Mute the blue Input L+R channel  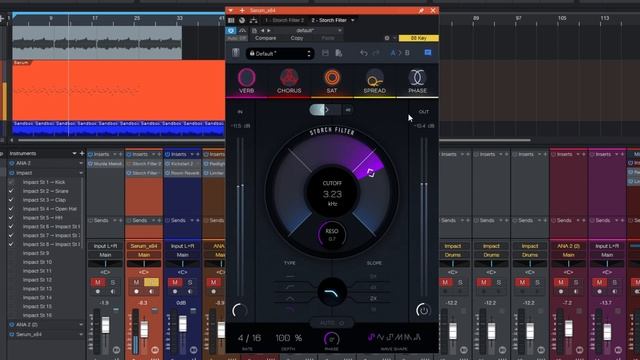[175, 282]
